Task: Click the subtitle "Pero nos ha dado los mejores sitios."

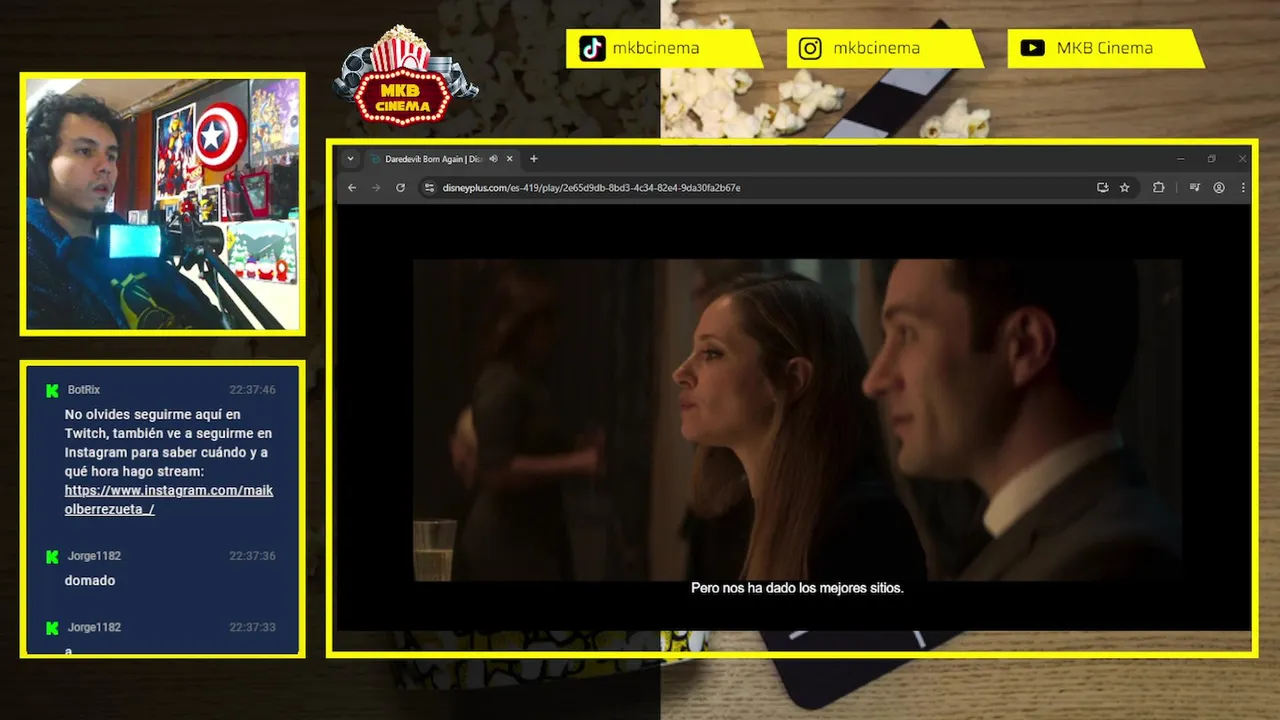Action: pyautogui.click(x=797, y=588)
